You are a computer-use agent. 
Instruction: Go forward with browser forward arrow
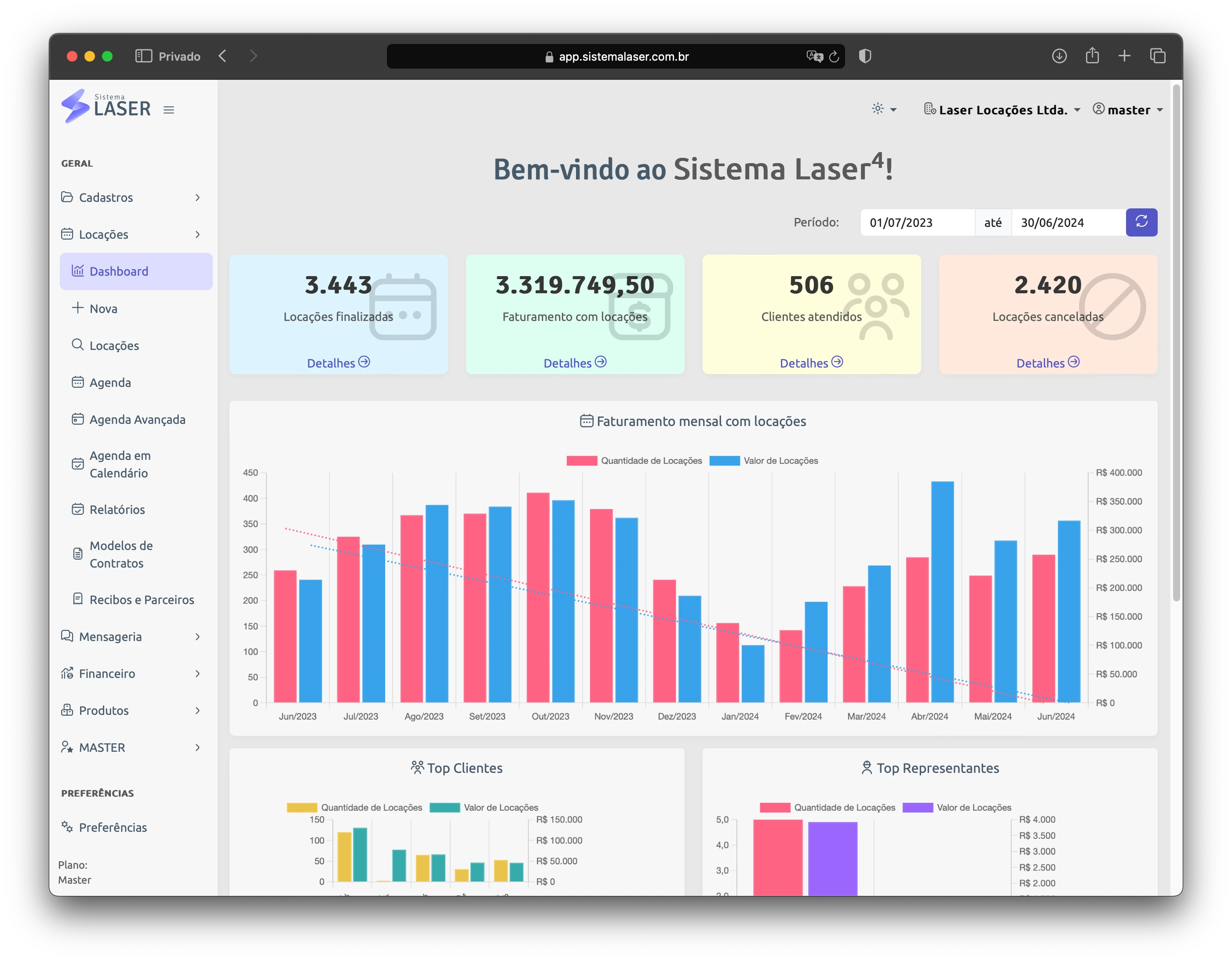[253, 56]
